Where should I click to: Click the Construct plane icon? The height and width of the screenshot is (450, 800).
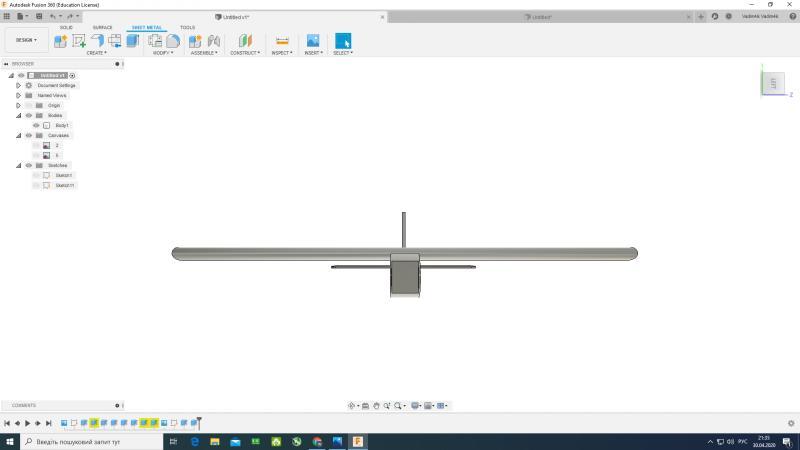click(x=245, y=40)
